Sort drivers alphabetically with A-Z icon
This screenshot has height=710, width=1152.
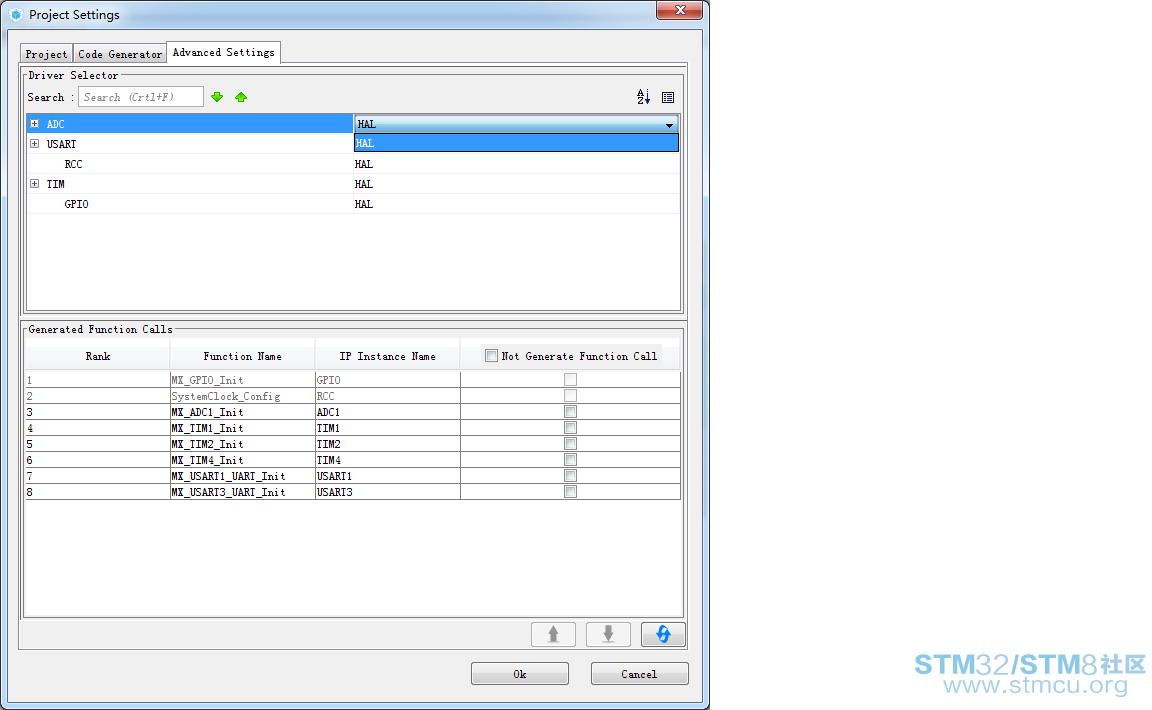(x=644, y=97)
